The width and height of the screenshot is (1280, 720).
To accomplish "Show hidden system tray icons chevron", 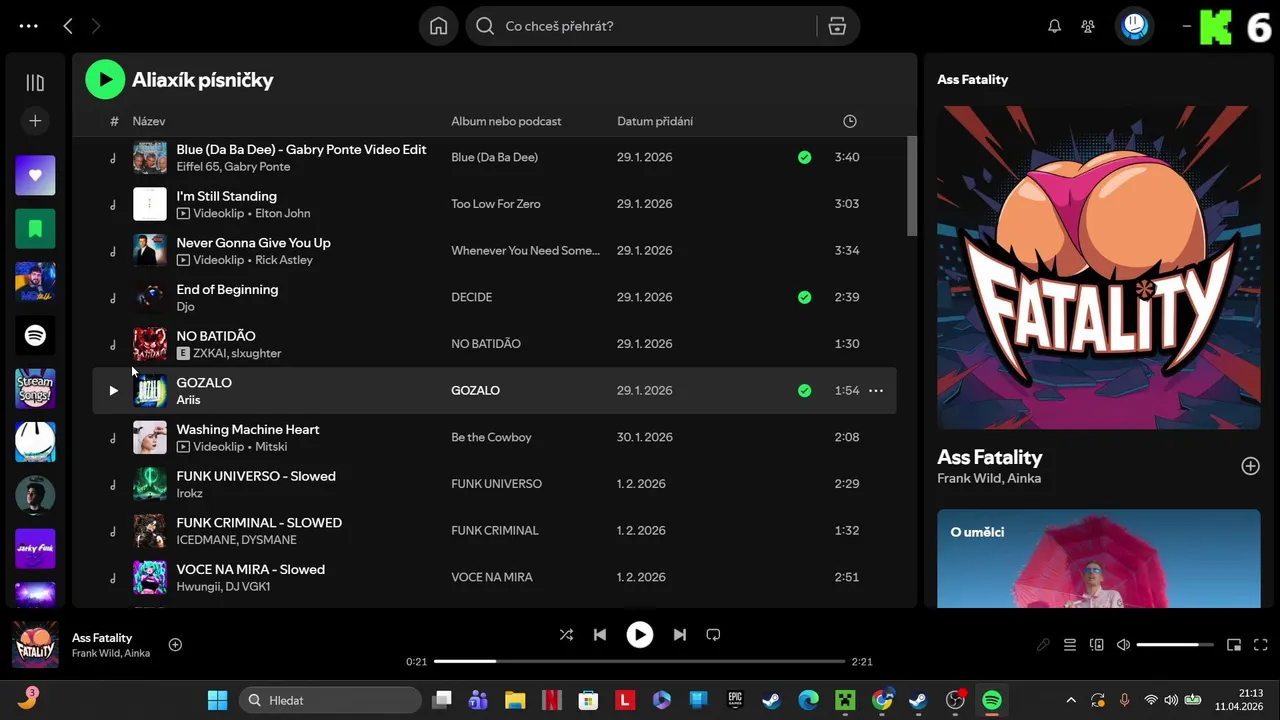I will point(1071,700).
